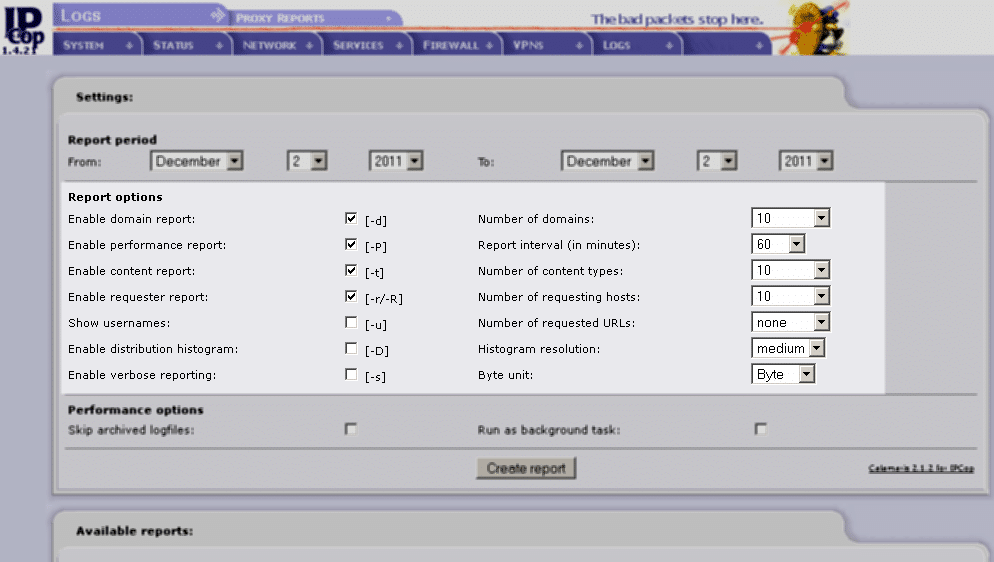Expand the From month dropdown

click(197, 161)
